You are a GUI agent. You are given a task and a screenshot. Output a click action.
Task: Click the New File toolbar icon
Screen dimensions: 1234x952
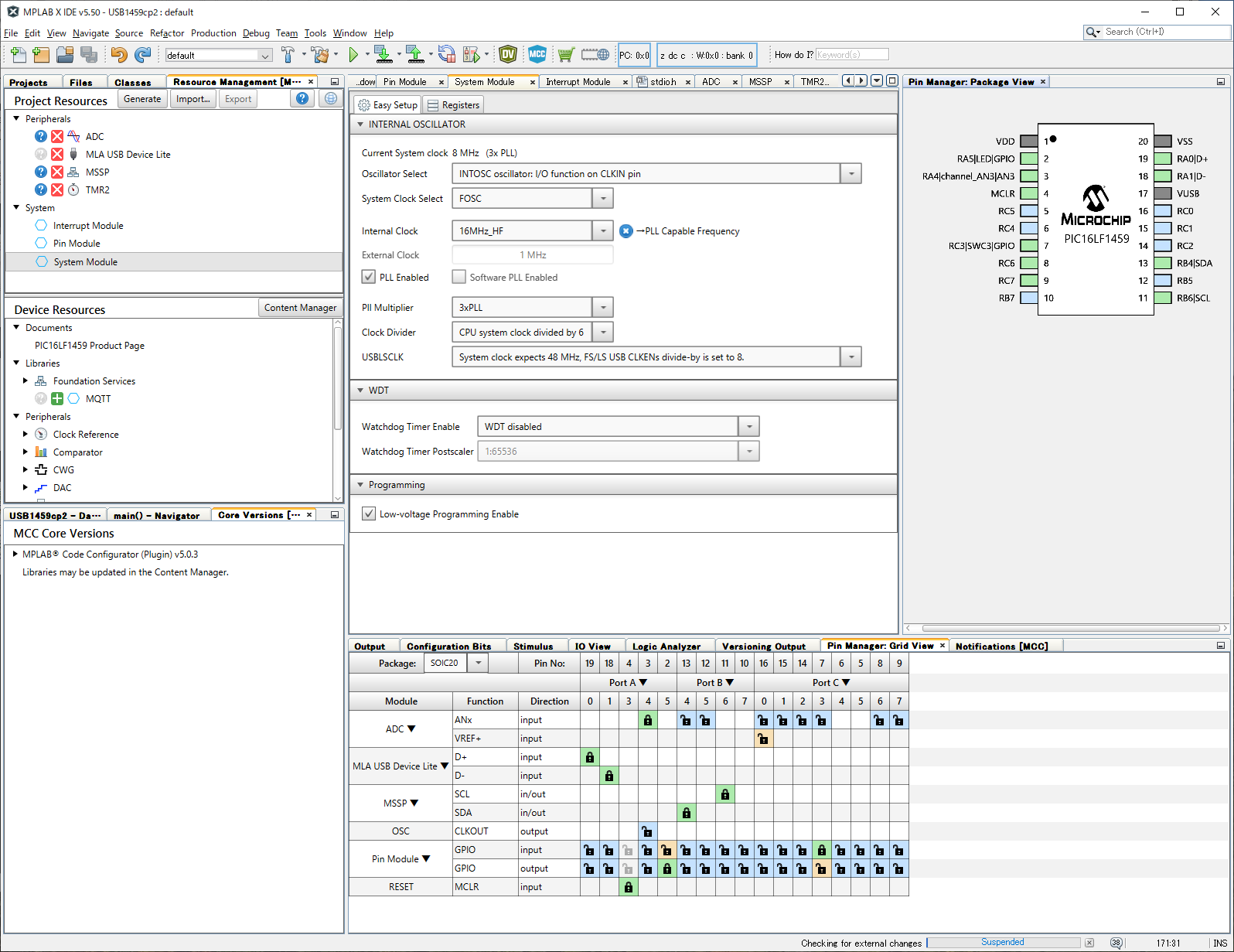coord(19,54)
